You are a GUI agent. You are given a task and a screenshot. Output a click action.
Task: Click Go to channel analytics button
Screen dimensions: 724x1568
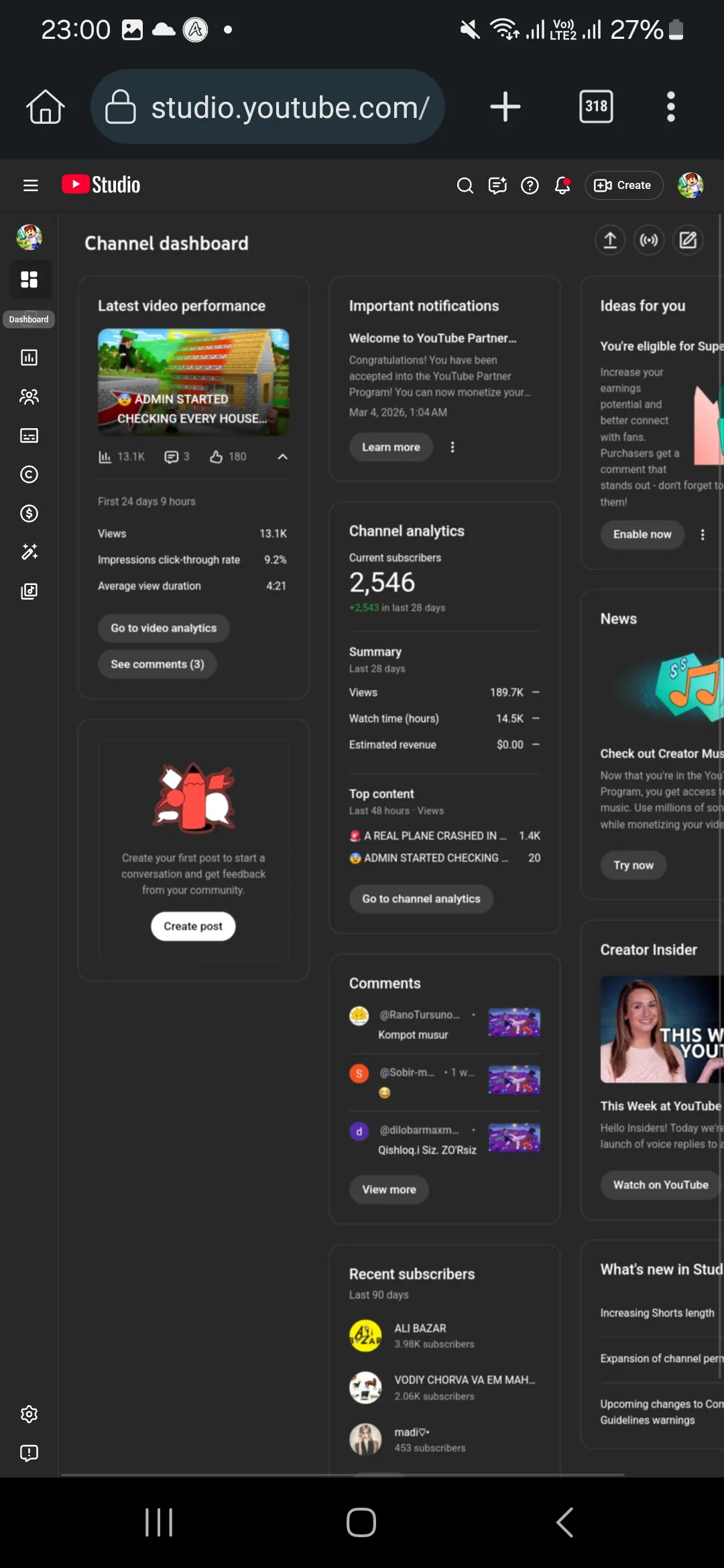tap(421, 899)
